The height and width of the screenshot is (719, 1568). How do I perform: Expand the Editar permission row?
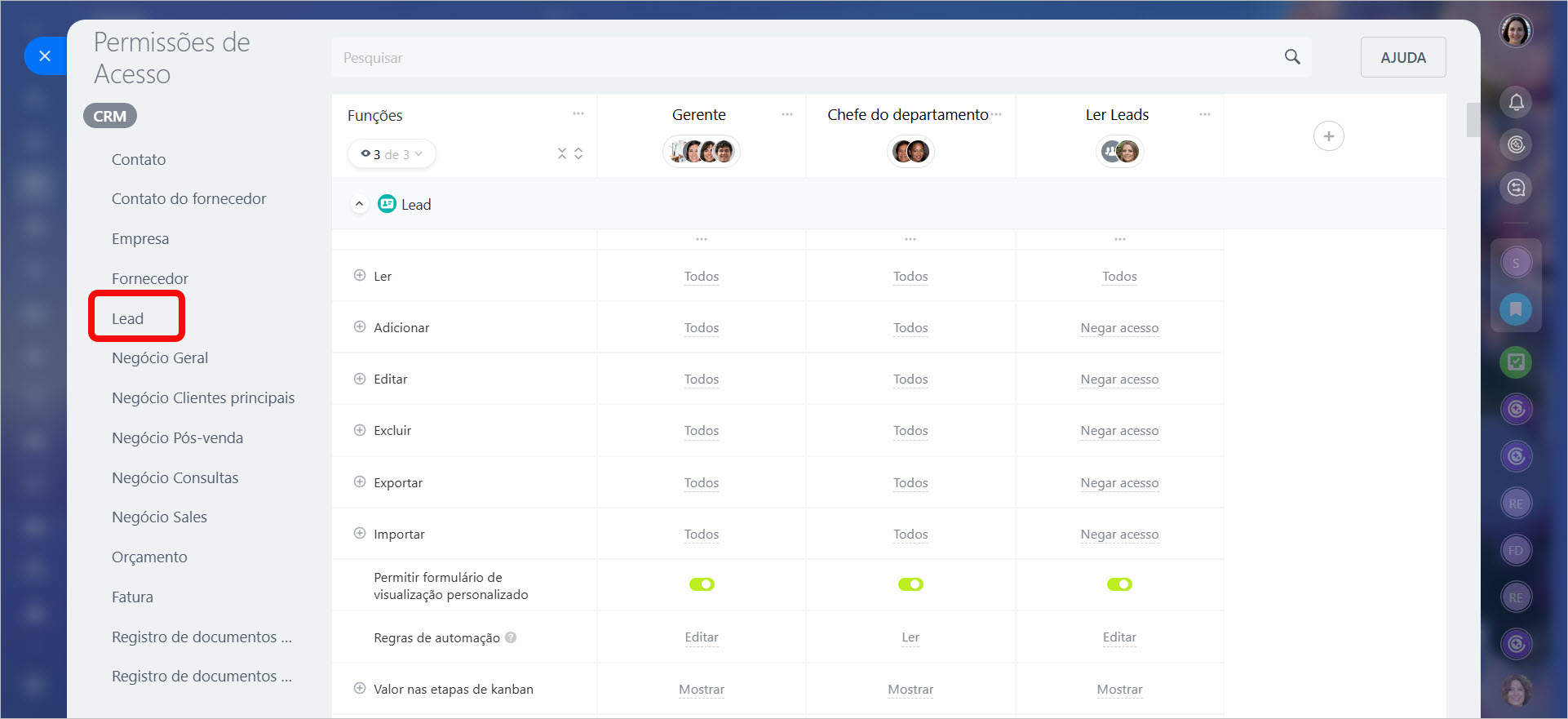point(359,379)
